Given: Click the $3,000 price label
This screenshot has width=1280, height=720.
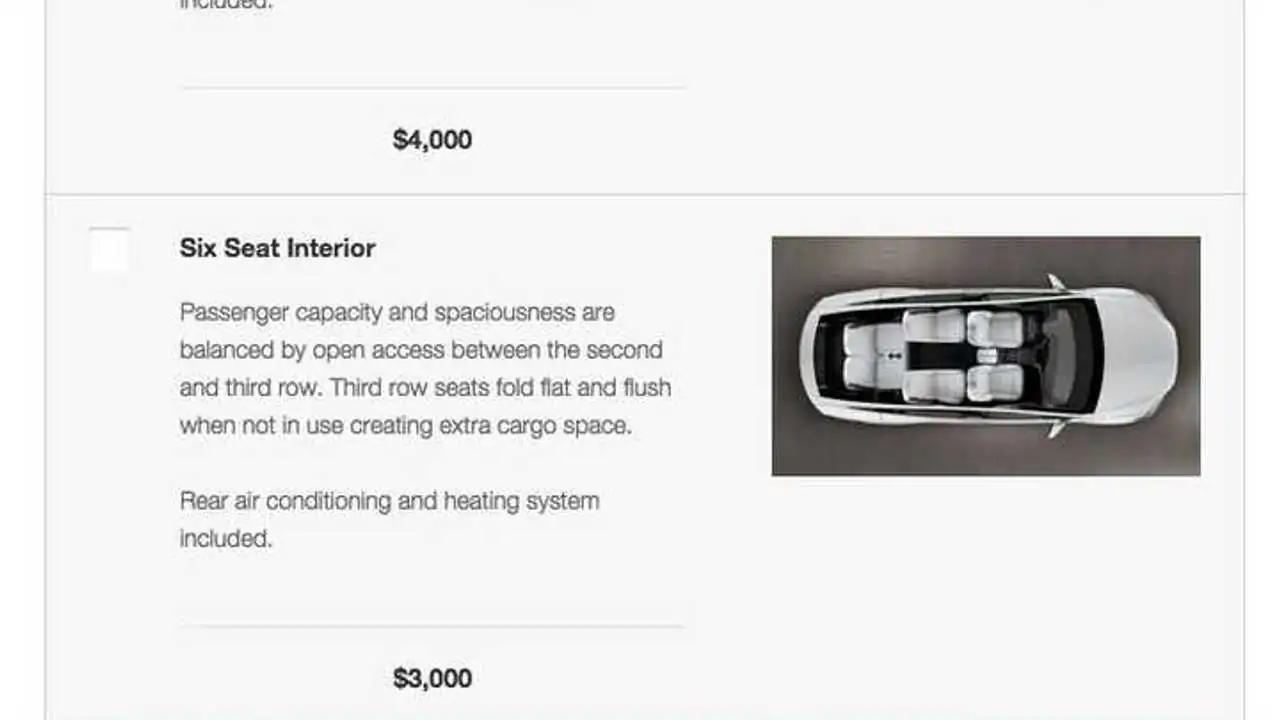Looking at the screenshot, I should [432, 678].
